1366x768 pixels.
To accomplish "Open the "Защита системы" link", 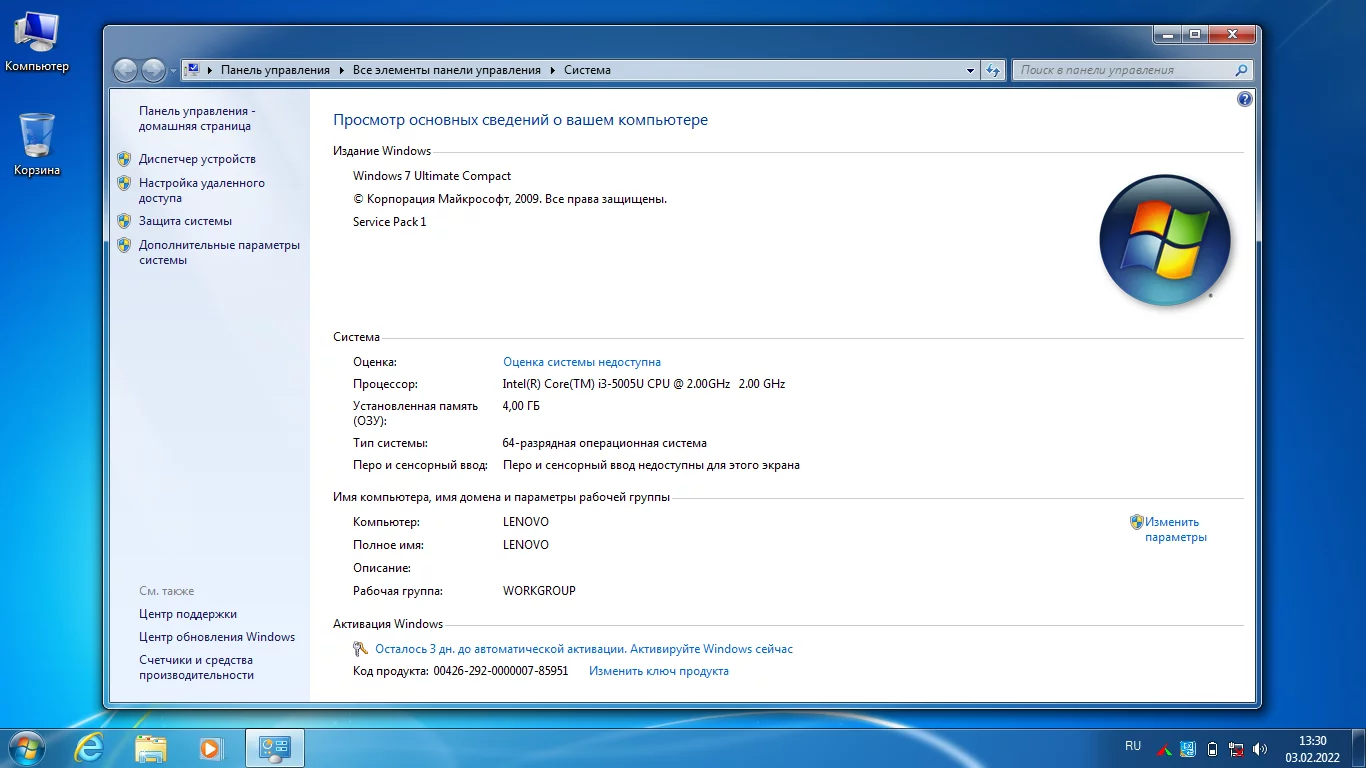I will tap(185, 221).
